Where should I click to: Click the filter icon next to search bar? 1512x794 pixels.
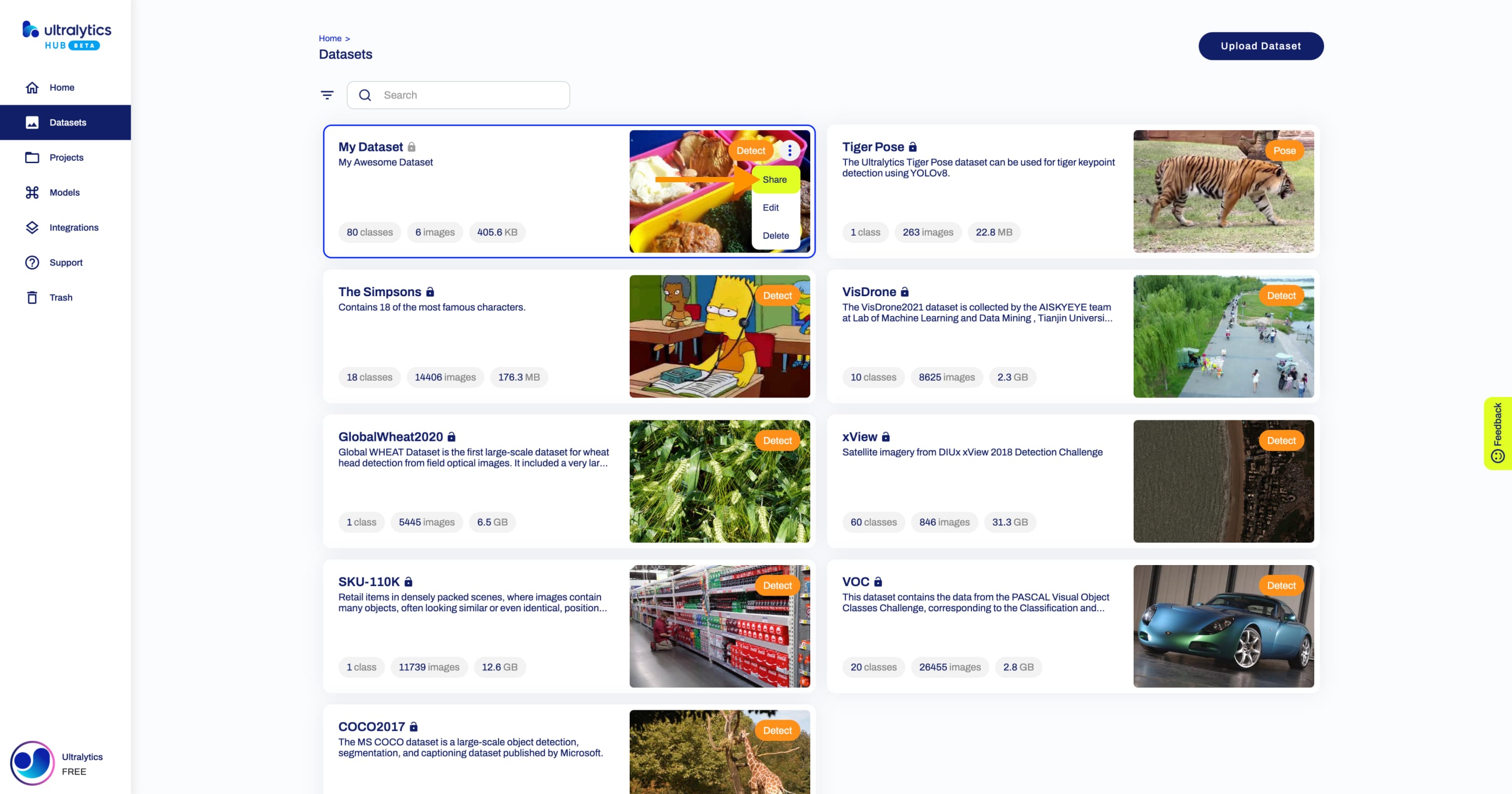[x=327, y=95]
